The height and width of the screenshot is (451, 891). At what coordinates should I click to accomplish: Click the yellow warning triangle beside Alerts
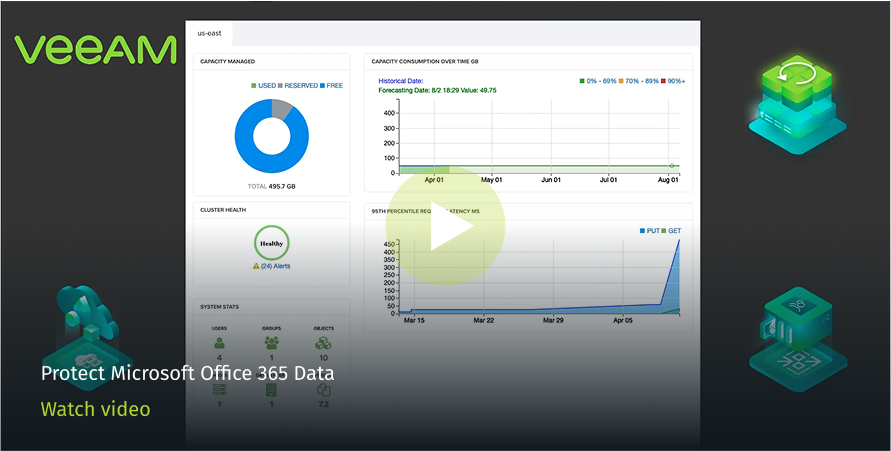pyautogui.click(x=256, y=266)
